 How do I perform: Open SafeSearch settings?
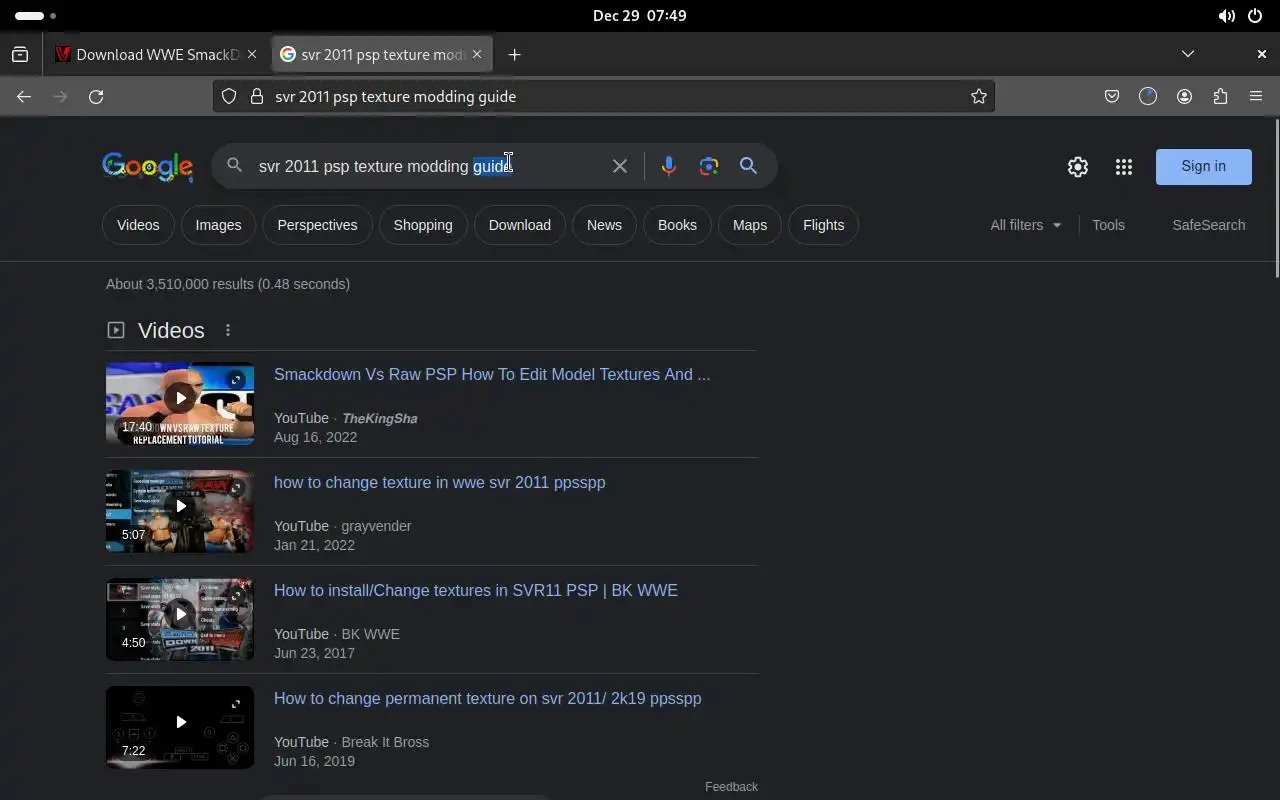pos(1209,225)
